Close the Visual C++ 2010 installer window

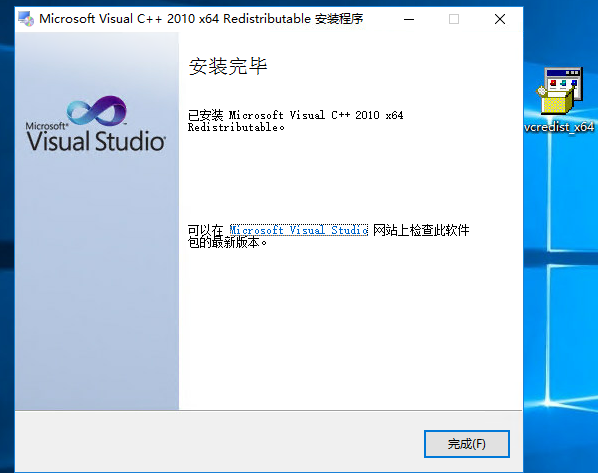pos(500,19)
